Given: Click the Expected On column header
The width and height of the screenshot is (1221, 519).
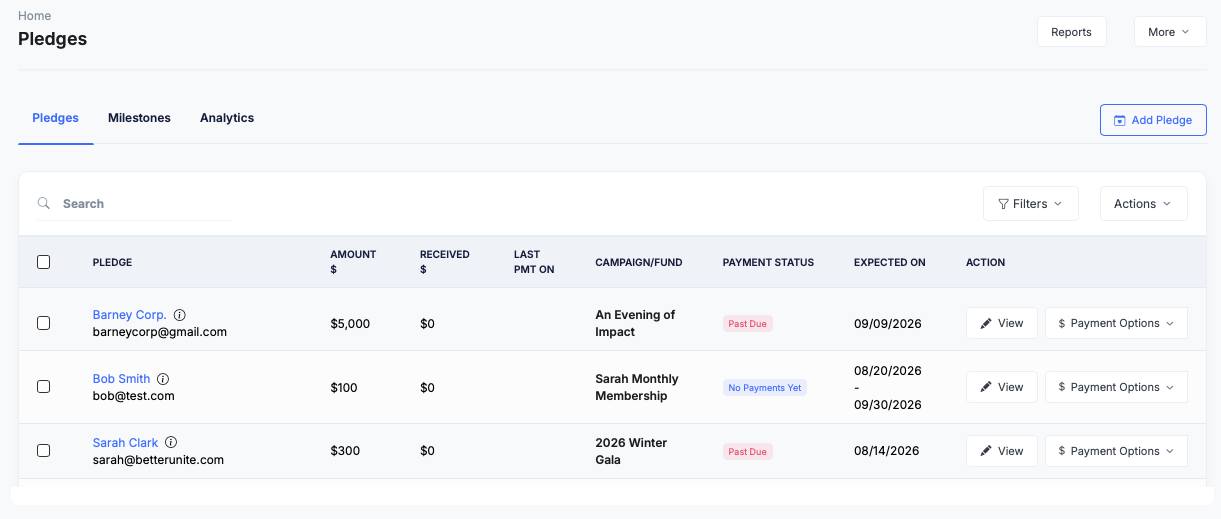Looking at the screenshot, I should pos(890,263).
